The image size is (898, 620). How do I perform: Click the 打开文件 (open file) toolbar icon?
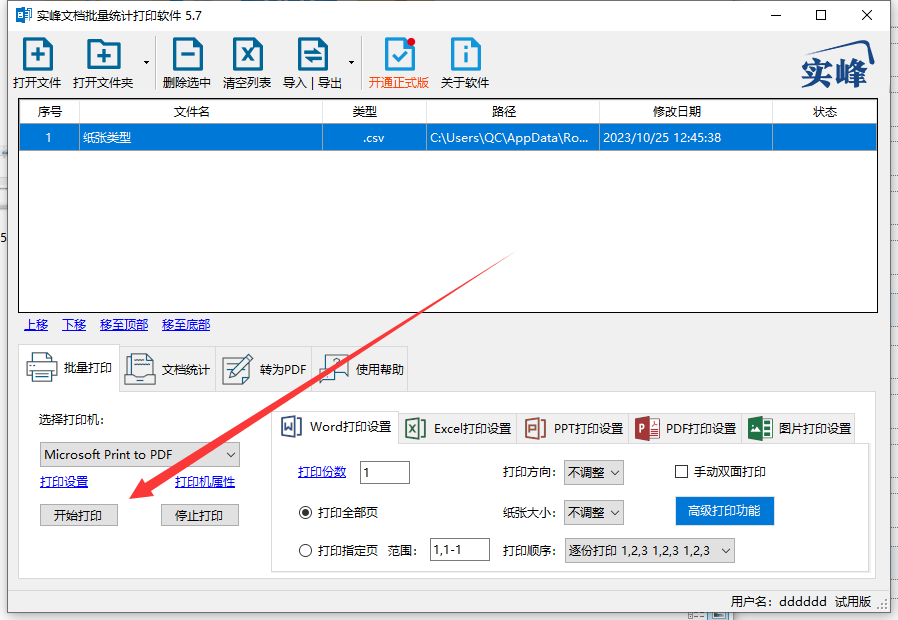(37, 54)
